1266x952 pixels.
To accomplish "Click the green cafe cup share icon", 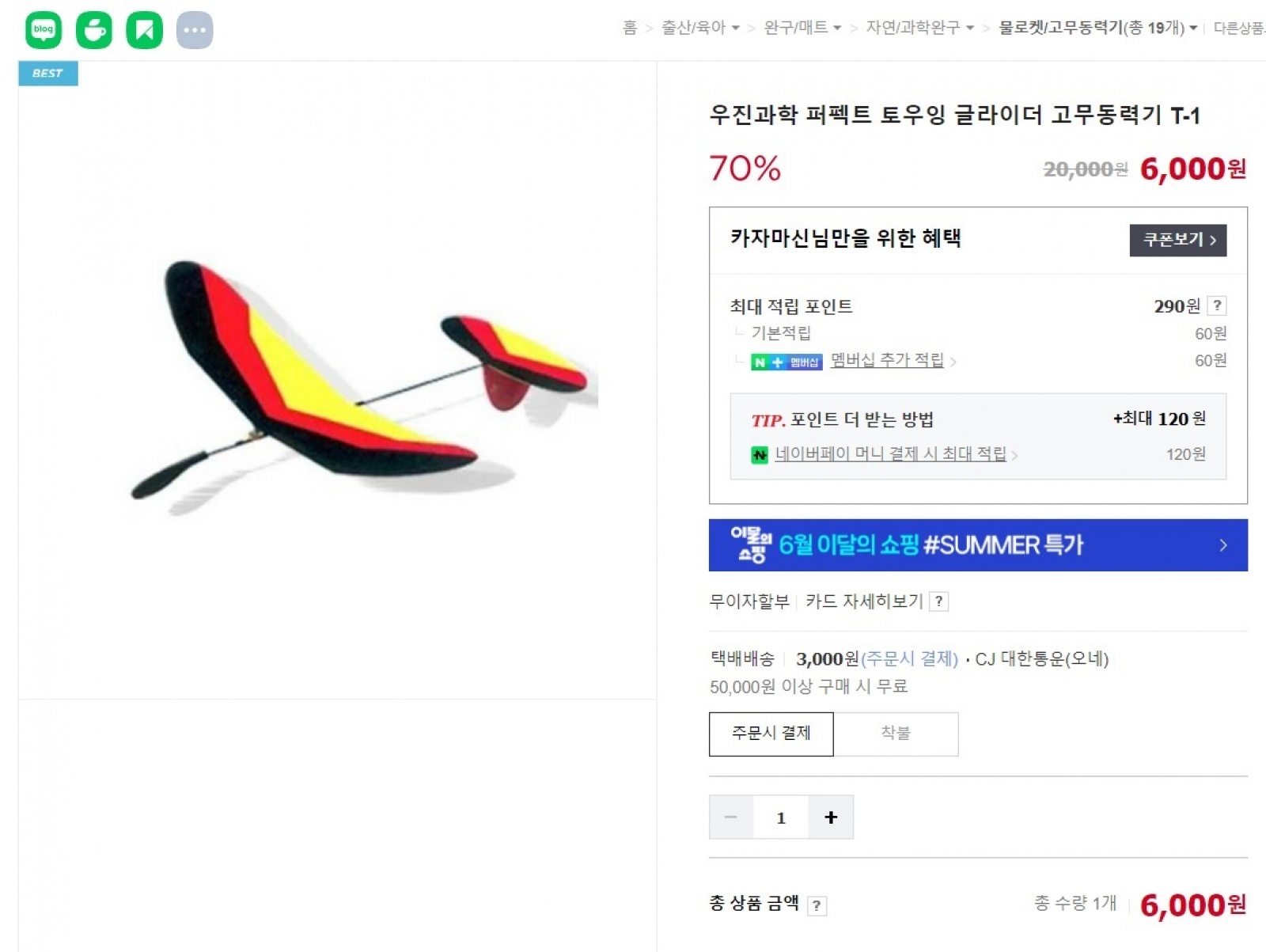I will [x=94, y=30].
